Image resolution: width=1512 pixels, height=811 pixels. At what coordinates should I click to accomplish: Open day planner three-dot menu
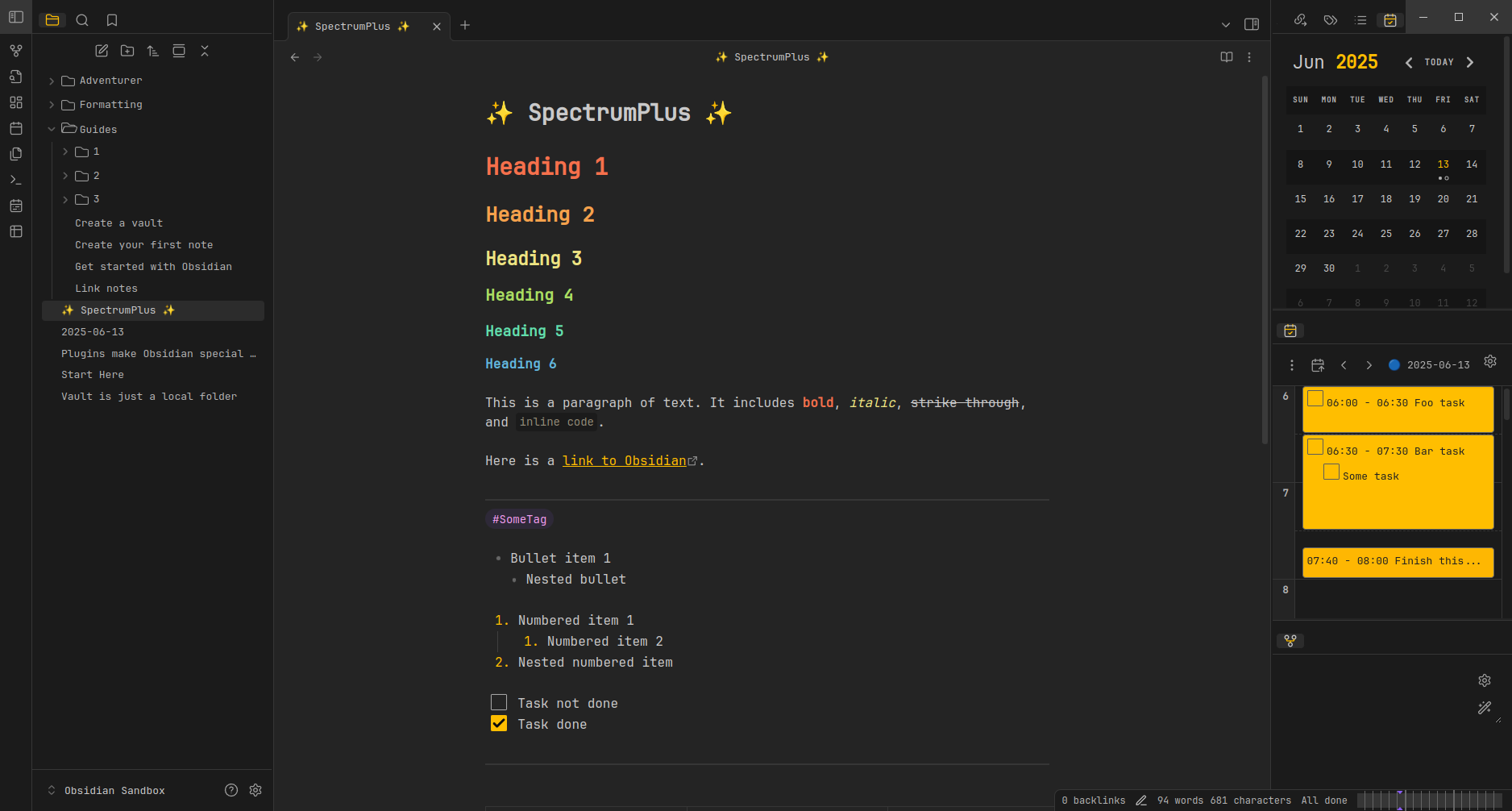1292,365
